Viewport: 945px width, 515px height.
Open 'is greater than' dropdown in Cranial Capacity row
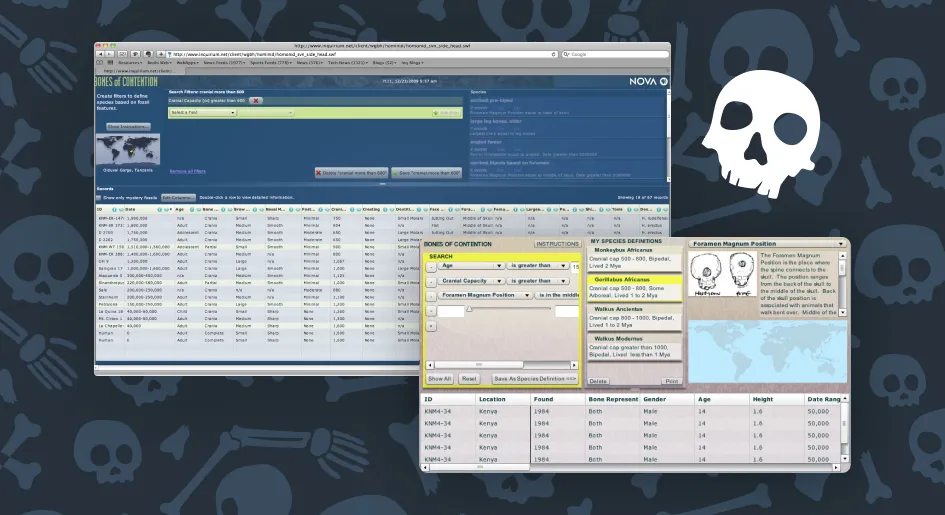[x=538, y=281]
